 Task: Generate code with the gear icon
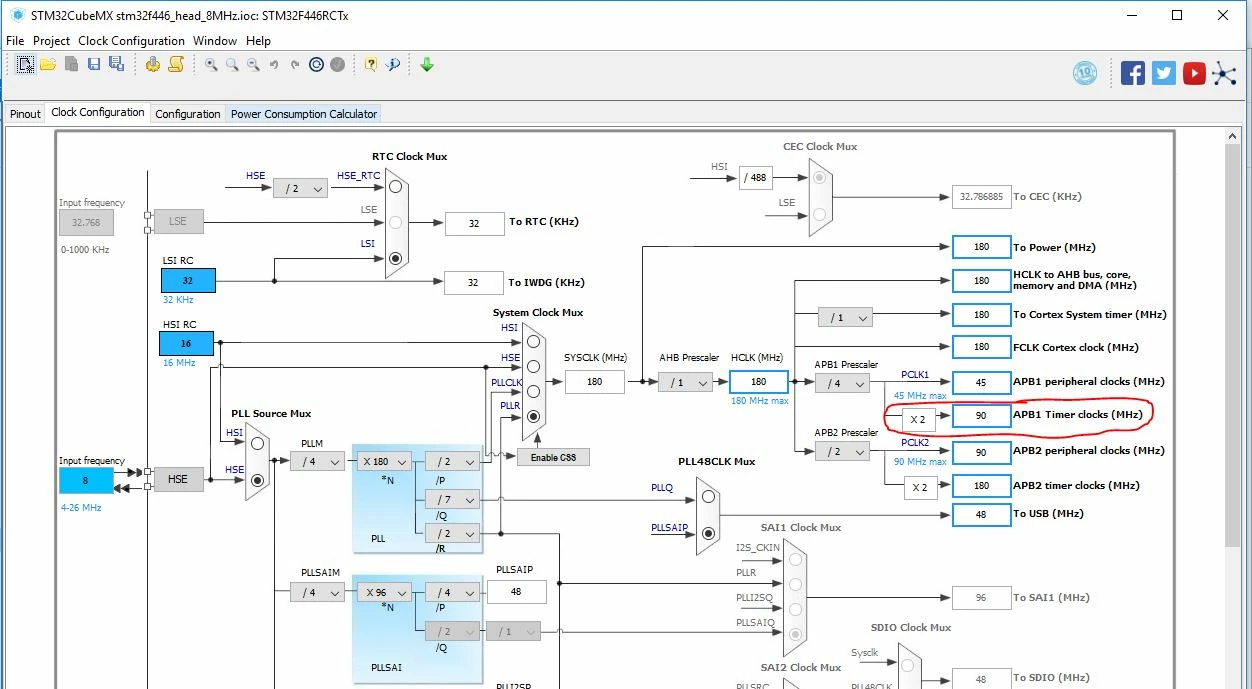[x=153, y=65]
